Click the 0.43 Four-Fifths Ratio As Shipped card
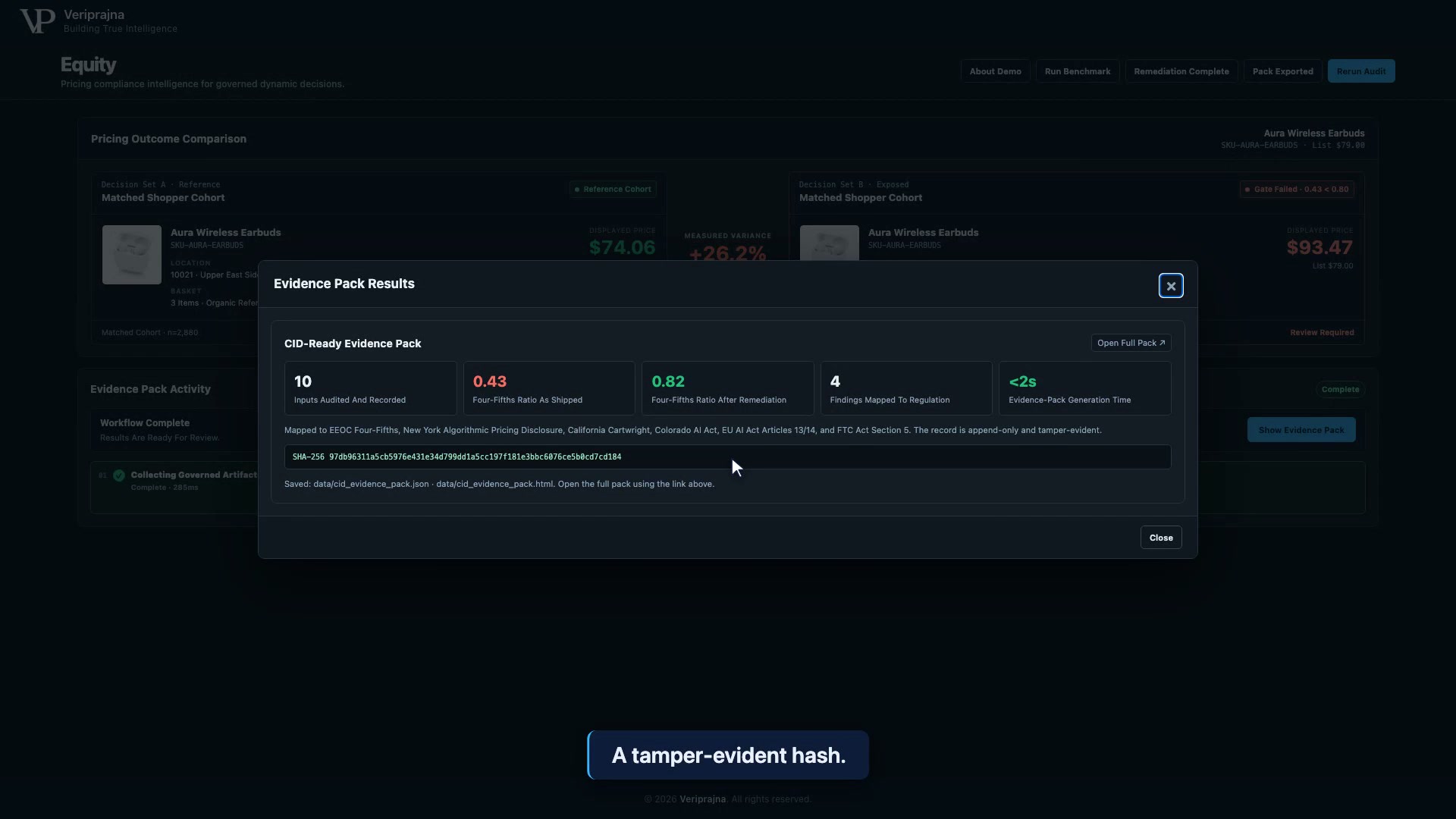Image resolution: width=1456 pixels, height=819 pixels. [x=549, y=388]
